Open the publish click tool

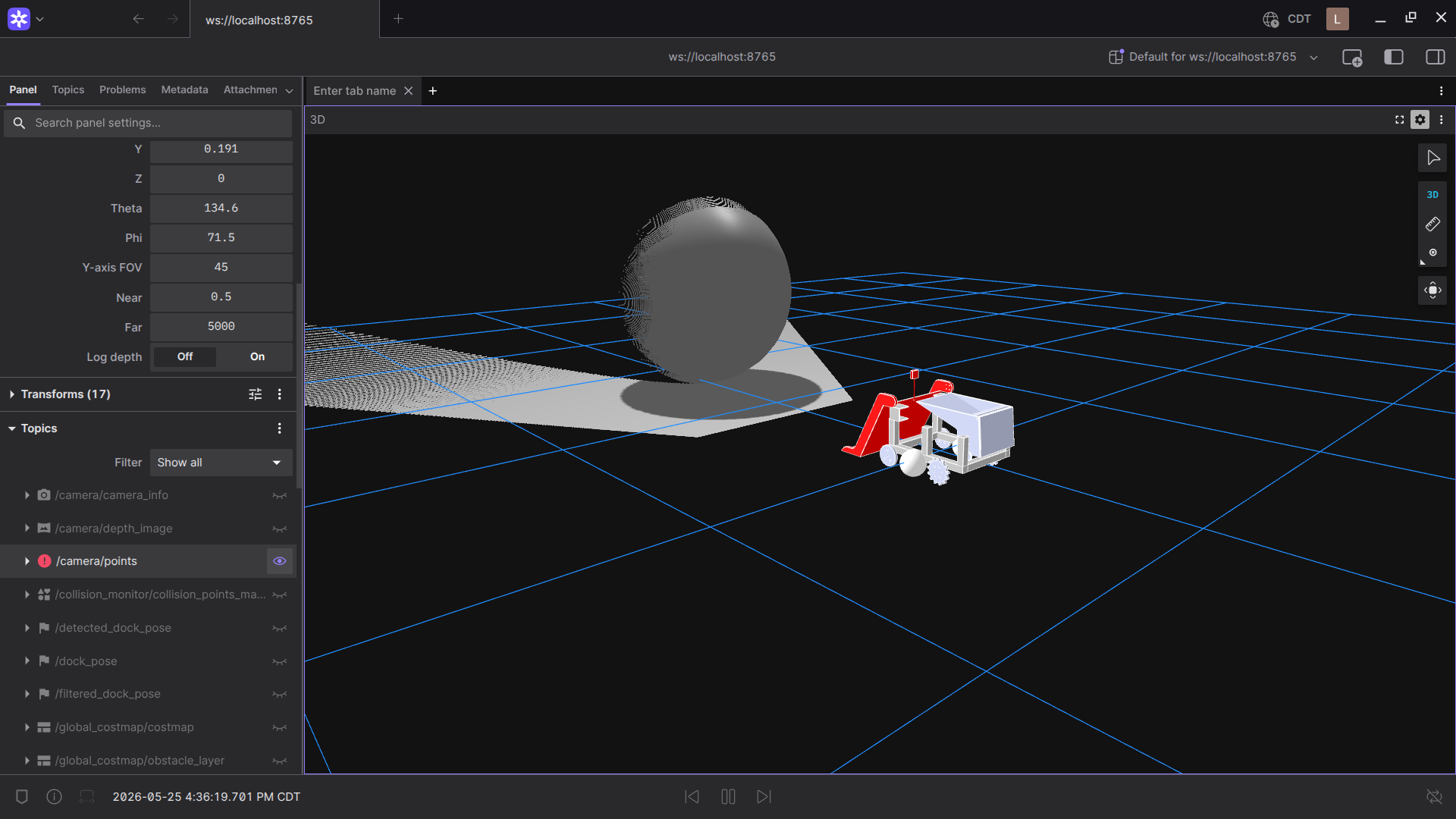1432,253
